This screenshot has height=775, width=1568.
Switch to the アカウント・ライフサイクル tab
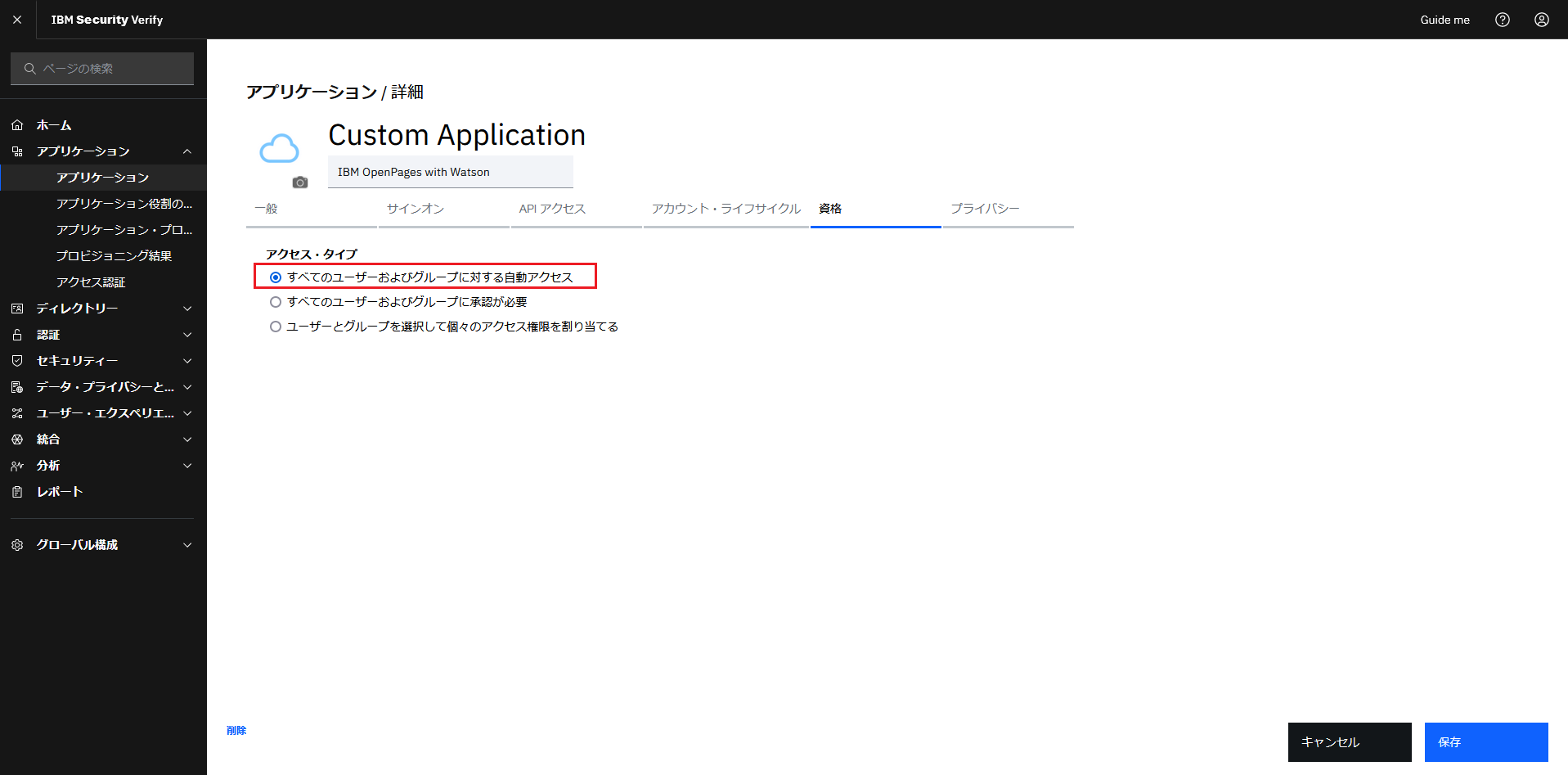[x=726, y=210]
